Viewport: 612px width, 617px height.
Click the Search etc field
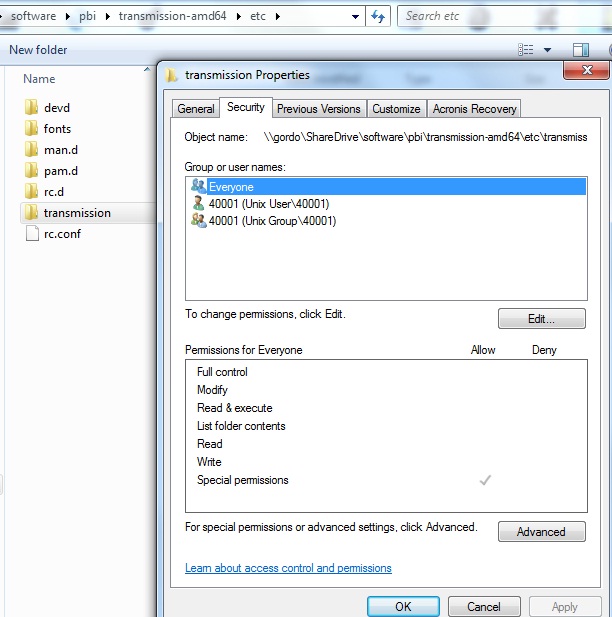[504, 16]
